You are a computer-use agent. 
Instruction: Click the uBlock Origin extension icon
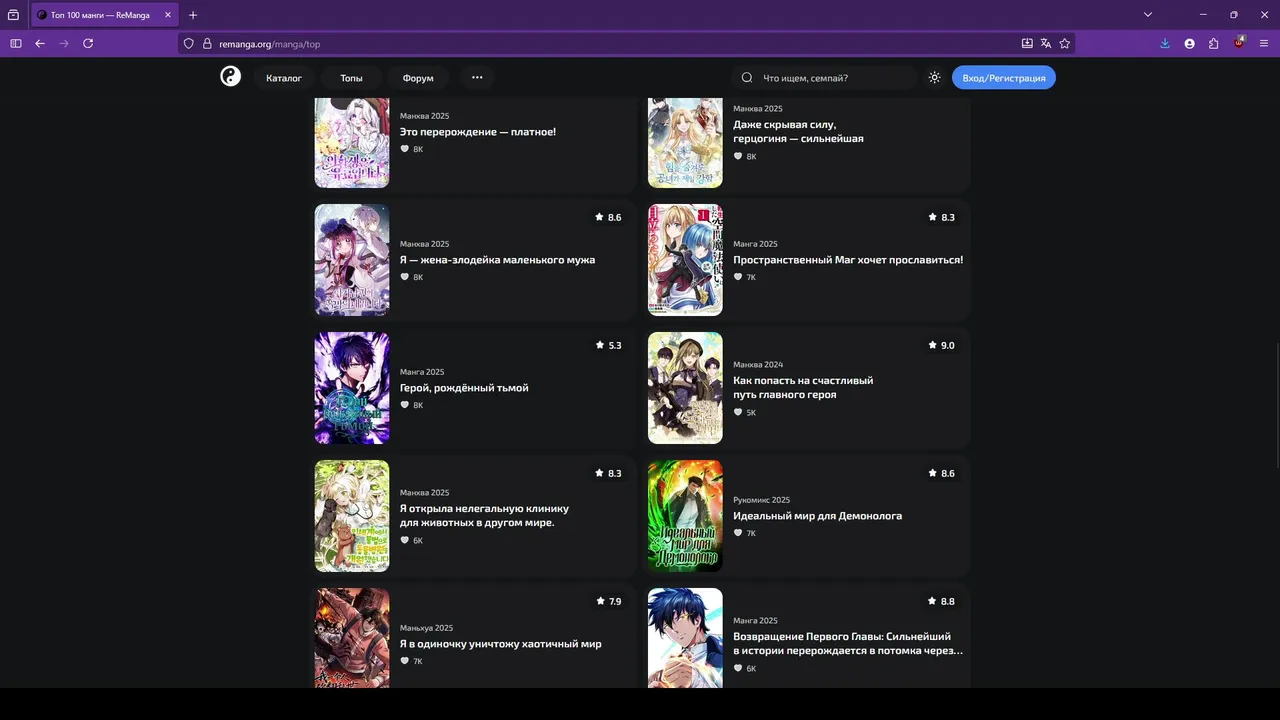tap(1240, 43)
